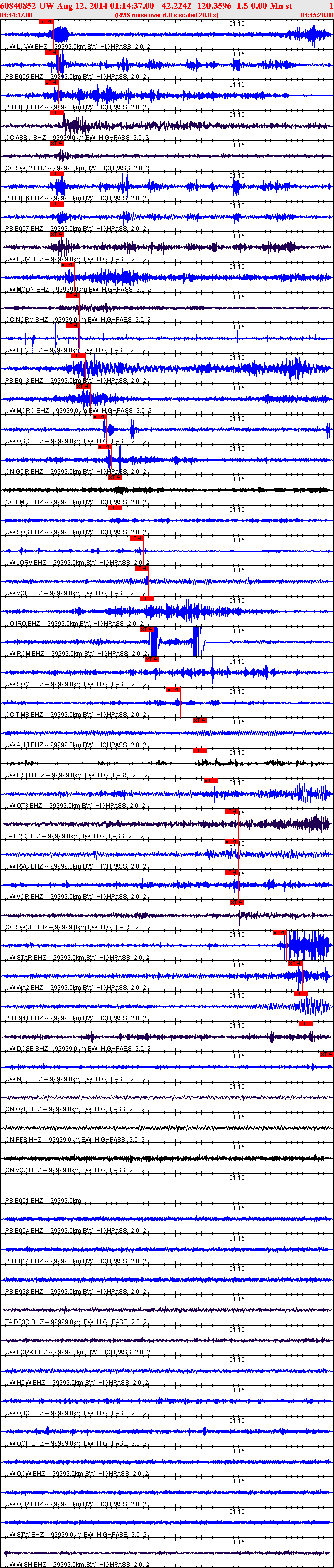Select the "UW MOON EHZ" station label
This screenshot has width=334, height=1568.
(x=27, y=290)
